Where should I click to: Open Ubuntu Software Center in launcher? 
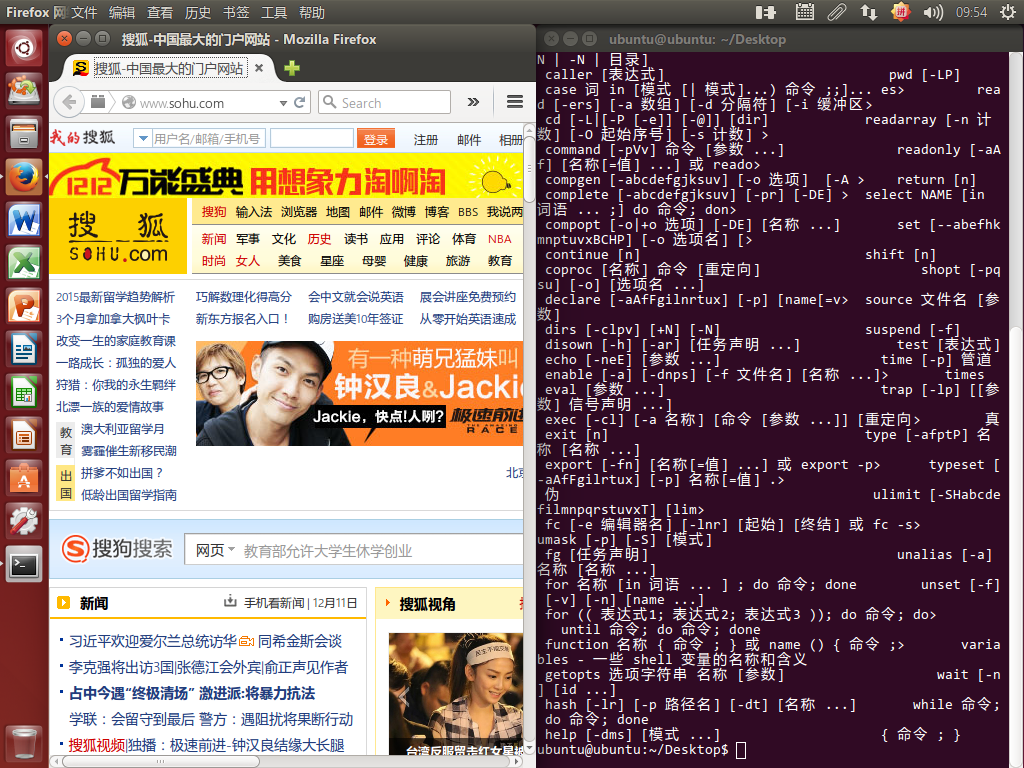tap(24, 479)
